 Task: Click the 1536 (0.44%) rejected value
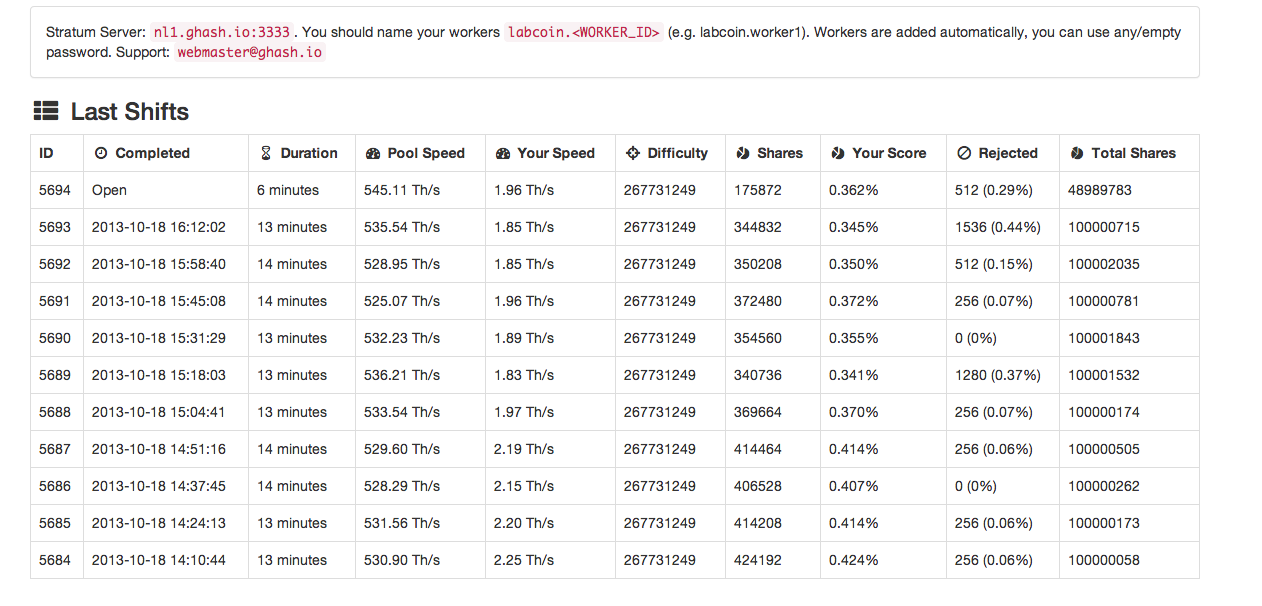(998, 227)
